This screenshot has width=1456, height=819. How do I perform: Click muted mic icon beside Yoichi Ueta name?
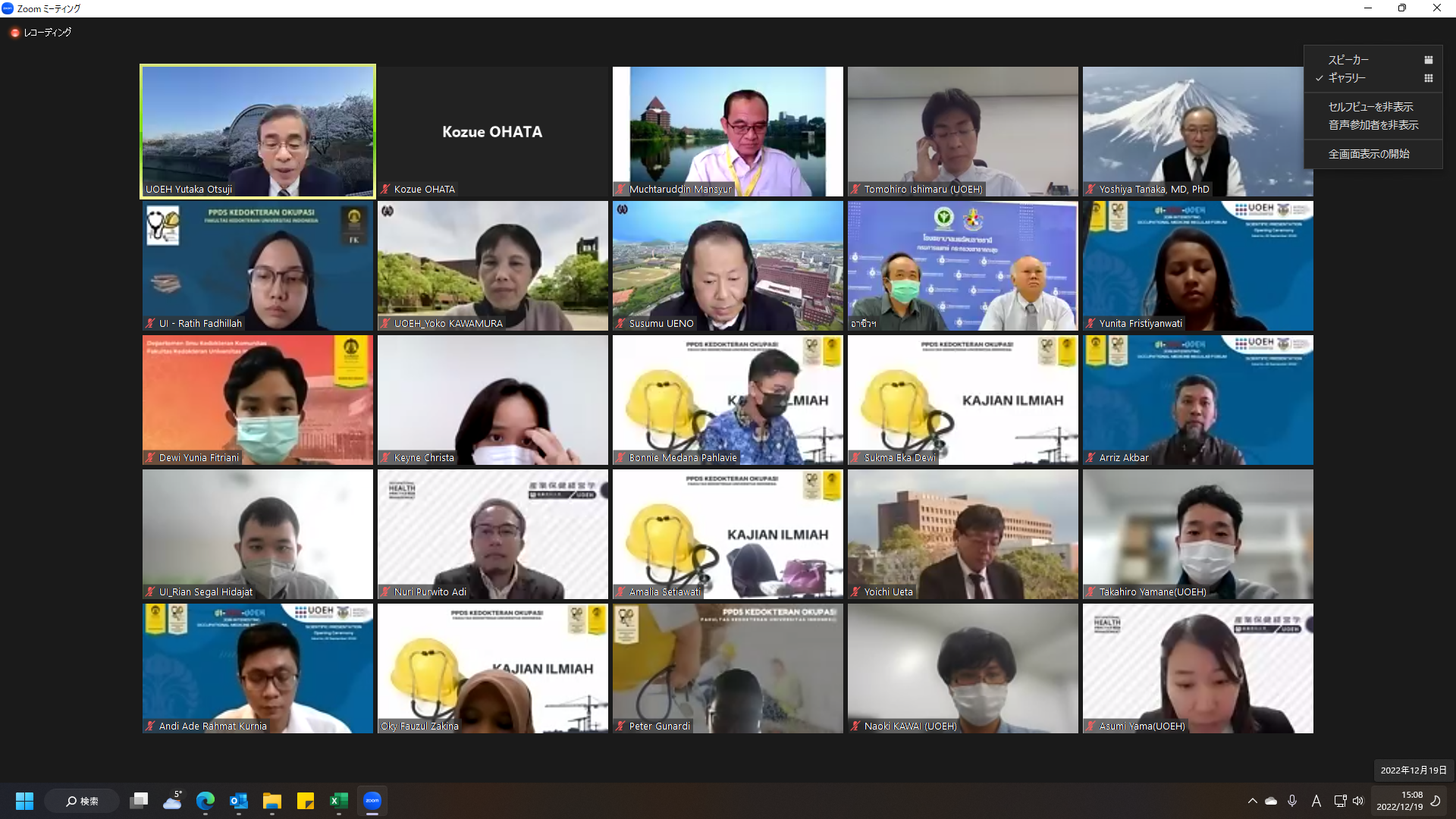click(856, 592)
